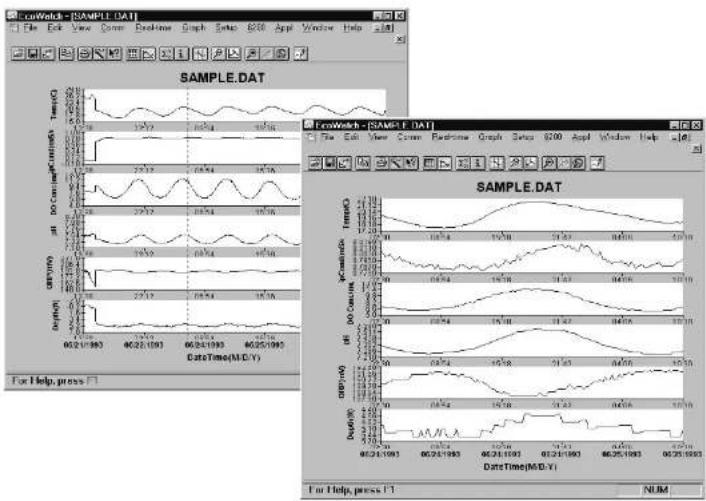Open the Help menu in the front window
Image resolution: width=706 pixels, height=501 pixels.
[648, 137]
